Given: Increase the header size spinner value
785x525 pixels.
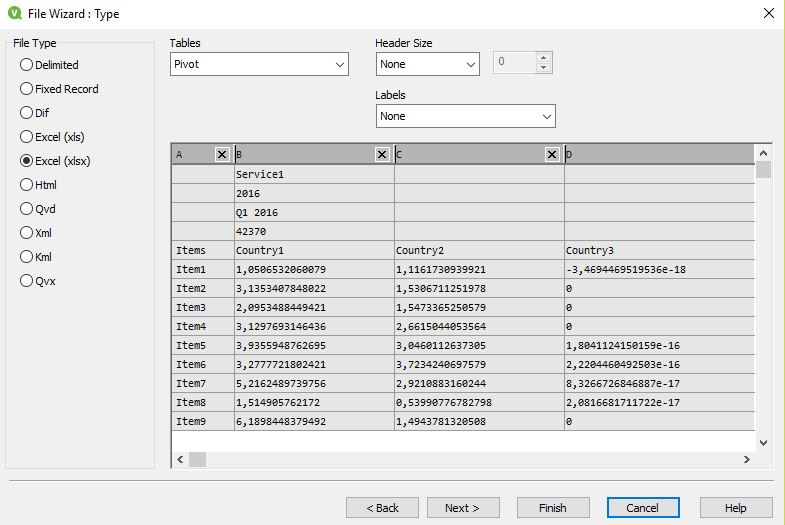Looking at the screenshot, I should (543, 57).
